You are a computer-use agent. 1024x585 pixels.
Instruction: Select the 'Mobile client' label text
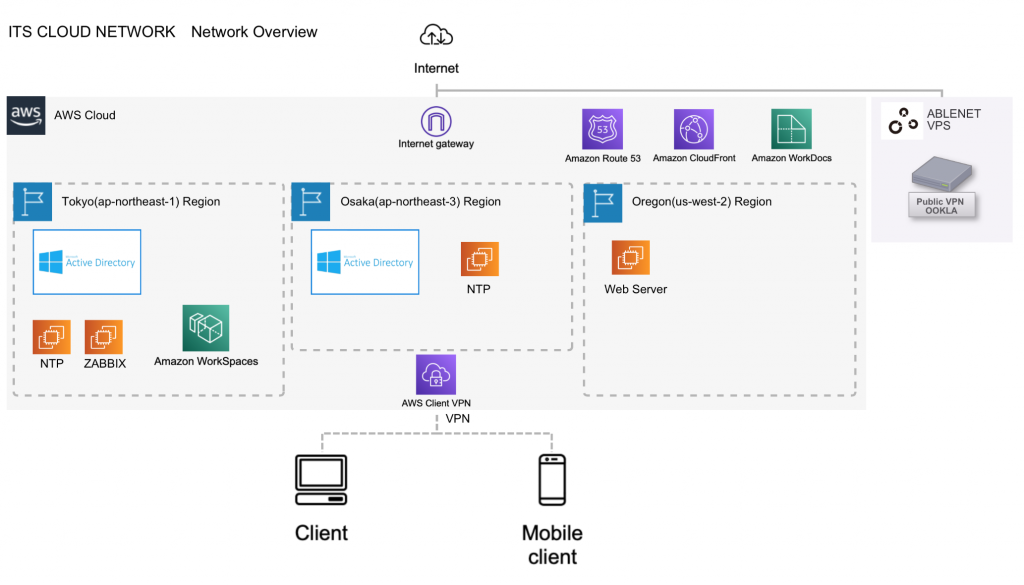552,545
